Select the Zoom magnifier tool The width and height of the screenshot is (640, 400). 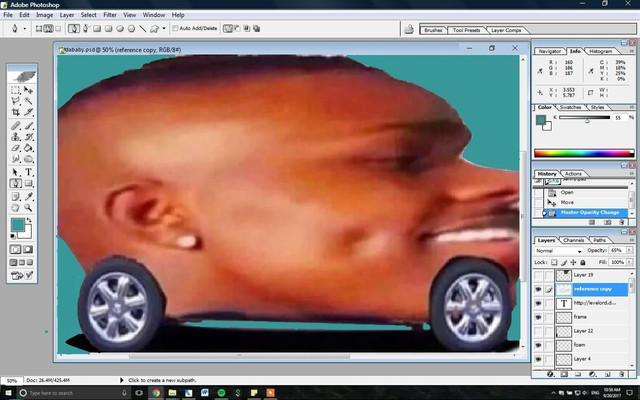click(28, 208)
